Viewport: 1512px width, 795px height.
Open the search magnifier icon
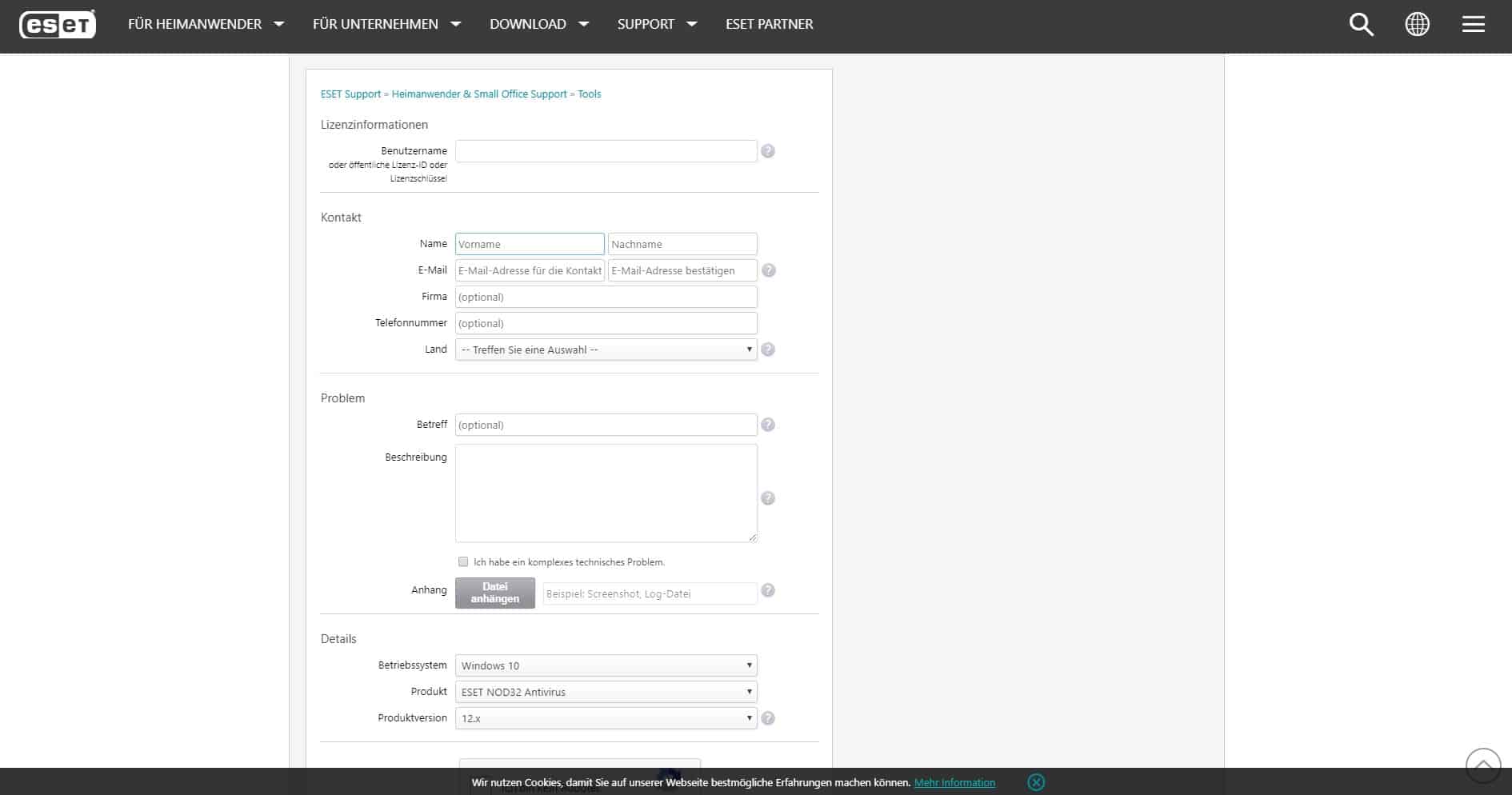(1361, 24)
